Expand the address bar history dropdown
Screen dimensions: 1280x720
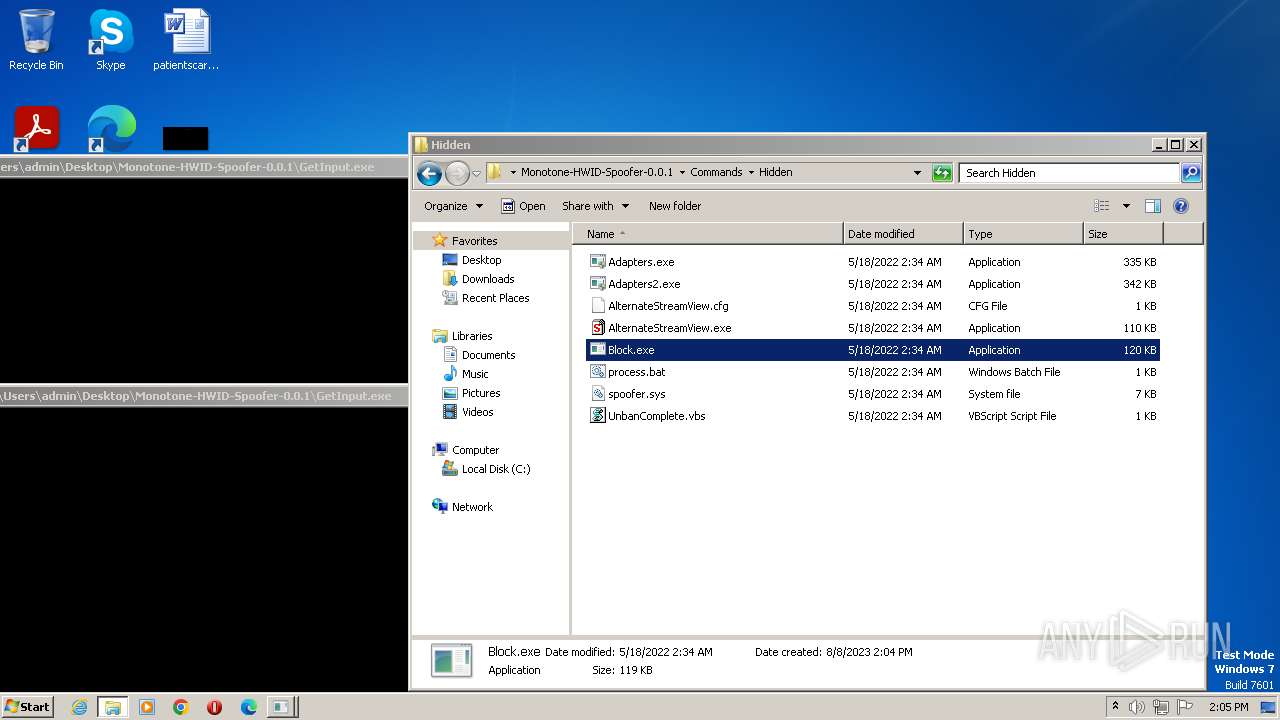click(917, 173)
